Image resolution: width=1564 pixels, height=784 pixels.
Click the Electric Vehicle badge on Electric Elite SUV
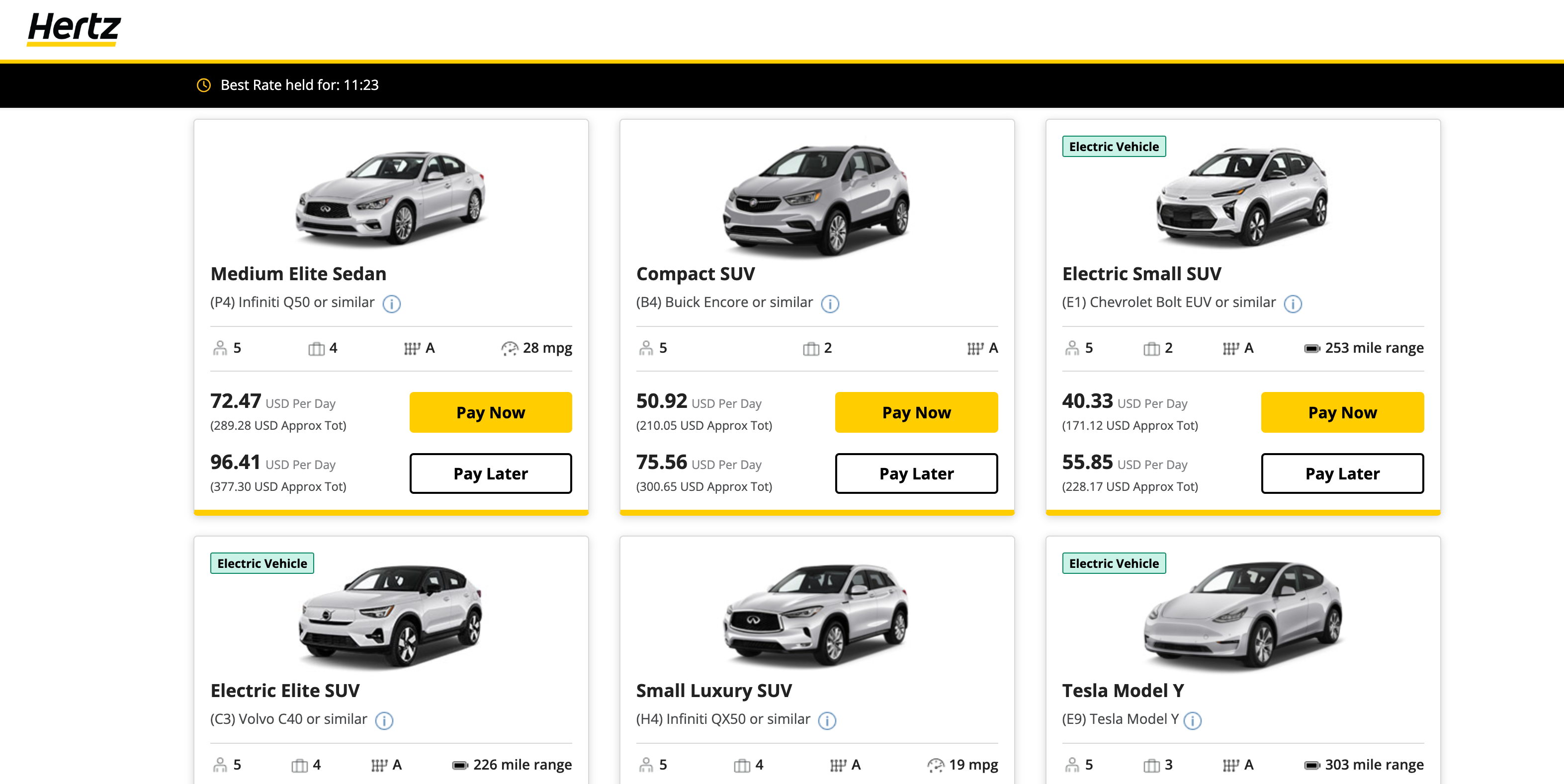[x=262, y=563]
